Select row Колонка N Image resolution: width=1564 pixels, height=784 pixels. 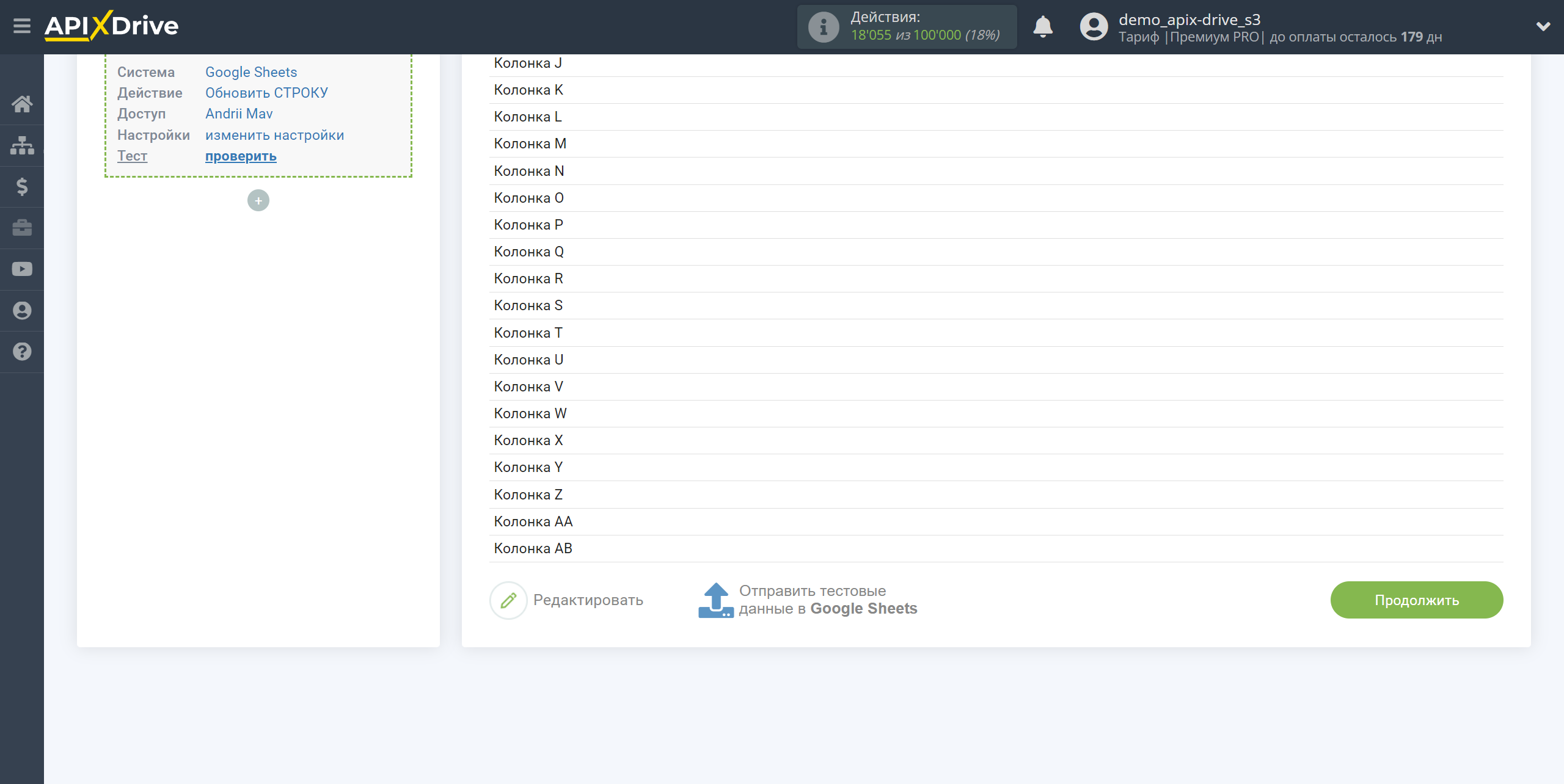point(996,171)
